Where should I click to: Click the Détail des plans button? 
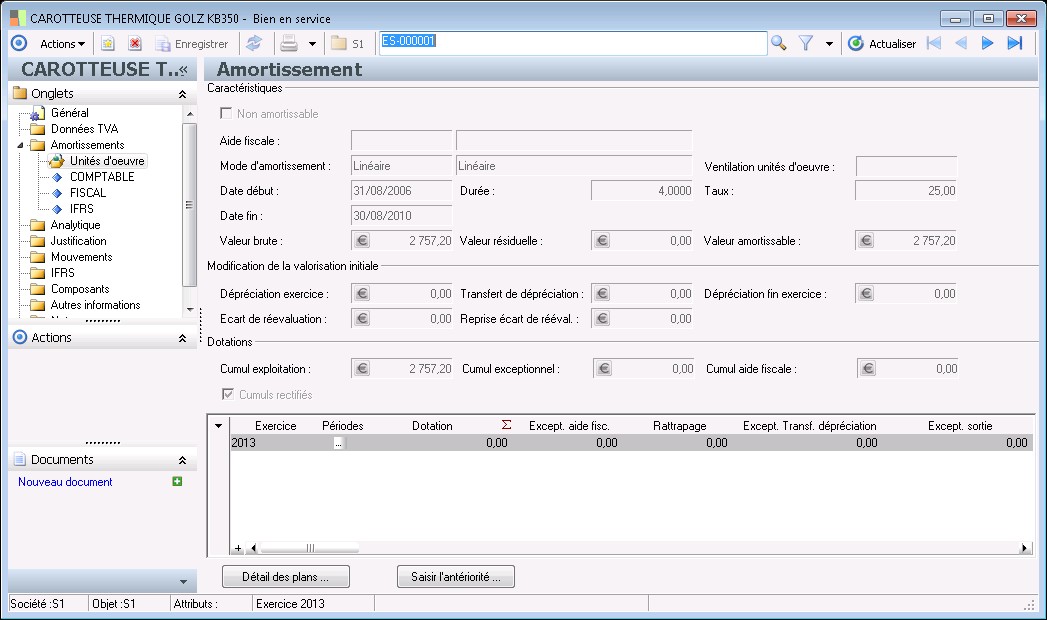click(x=287, y=577)
